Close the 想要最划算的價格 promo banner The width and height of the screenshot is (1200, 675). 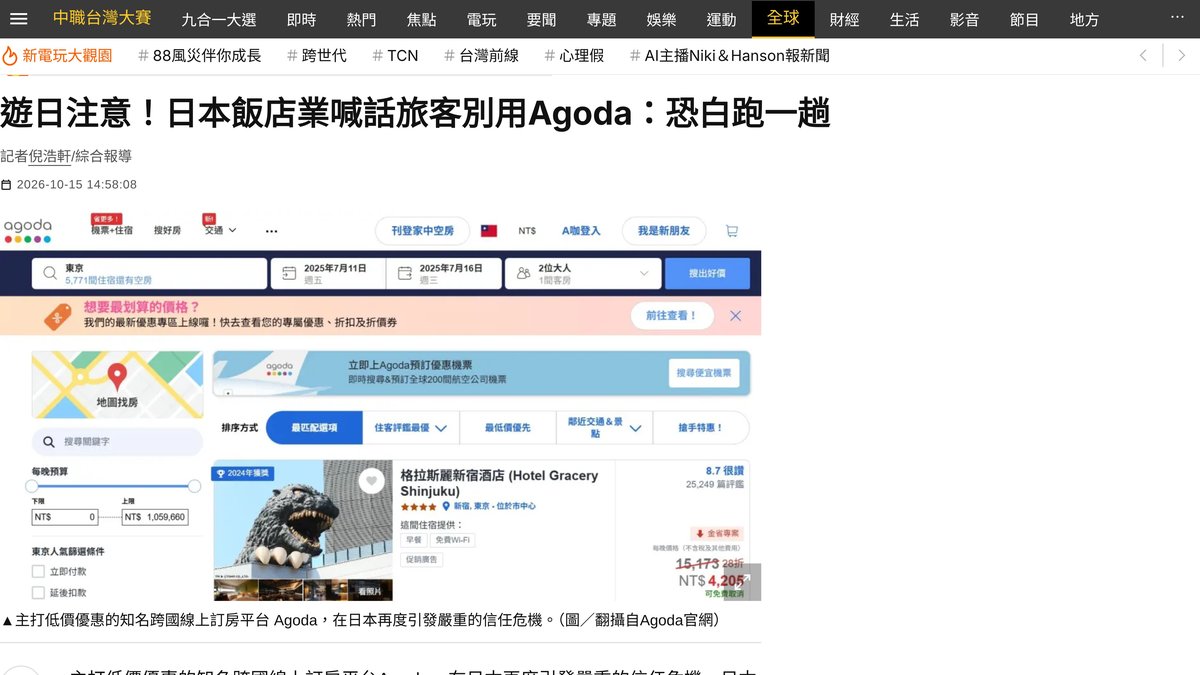click(x=735, y=316)
